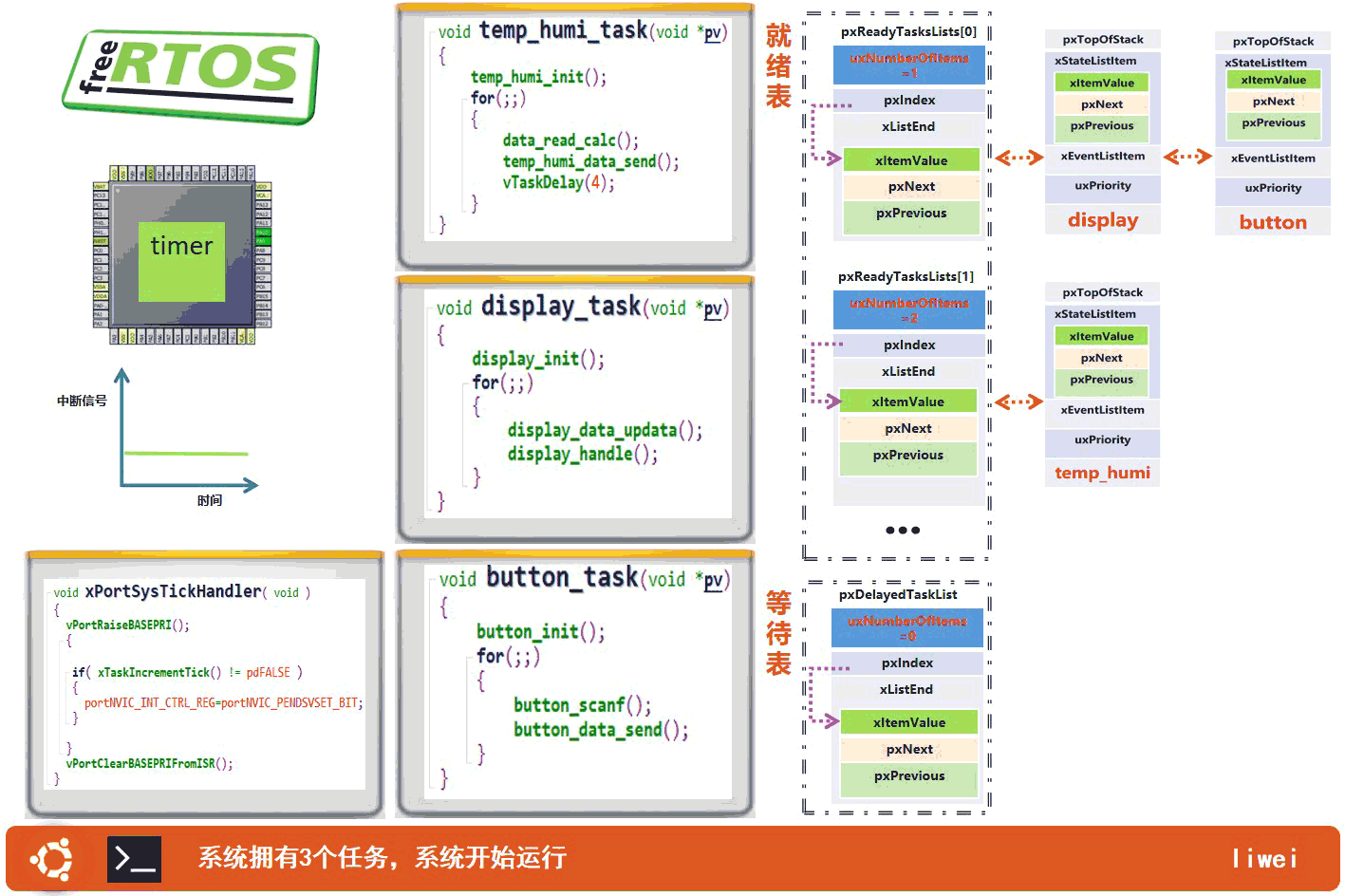Click pxTopOfStack in the button block

1273,42
